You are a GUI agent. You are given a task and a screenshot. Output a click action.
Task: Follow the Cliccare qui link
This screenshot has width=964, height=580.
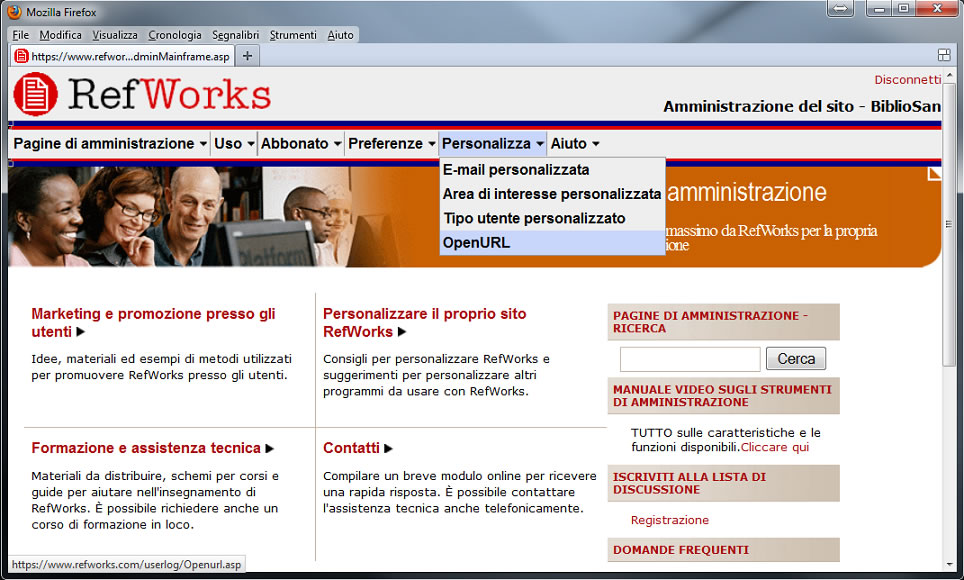(775, 447)
